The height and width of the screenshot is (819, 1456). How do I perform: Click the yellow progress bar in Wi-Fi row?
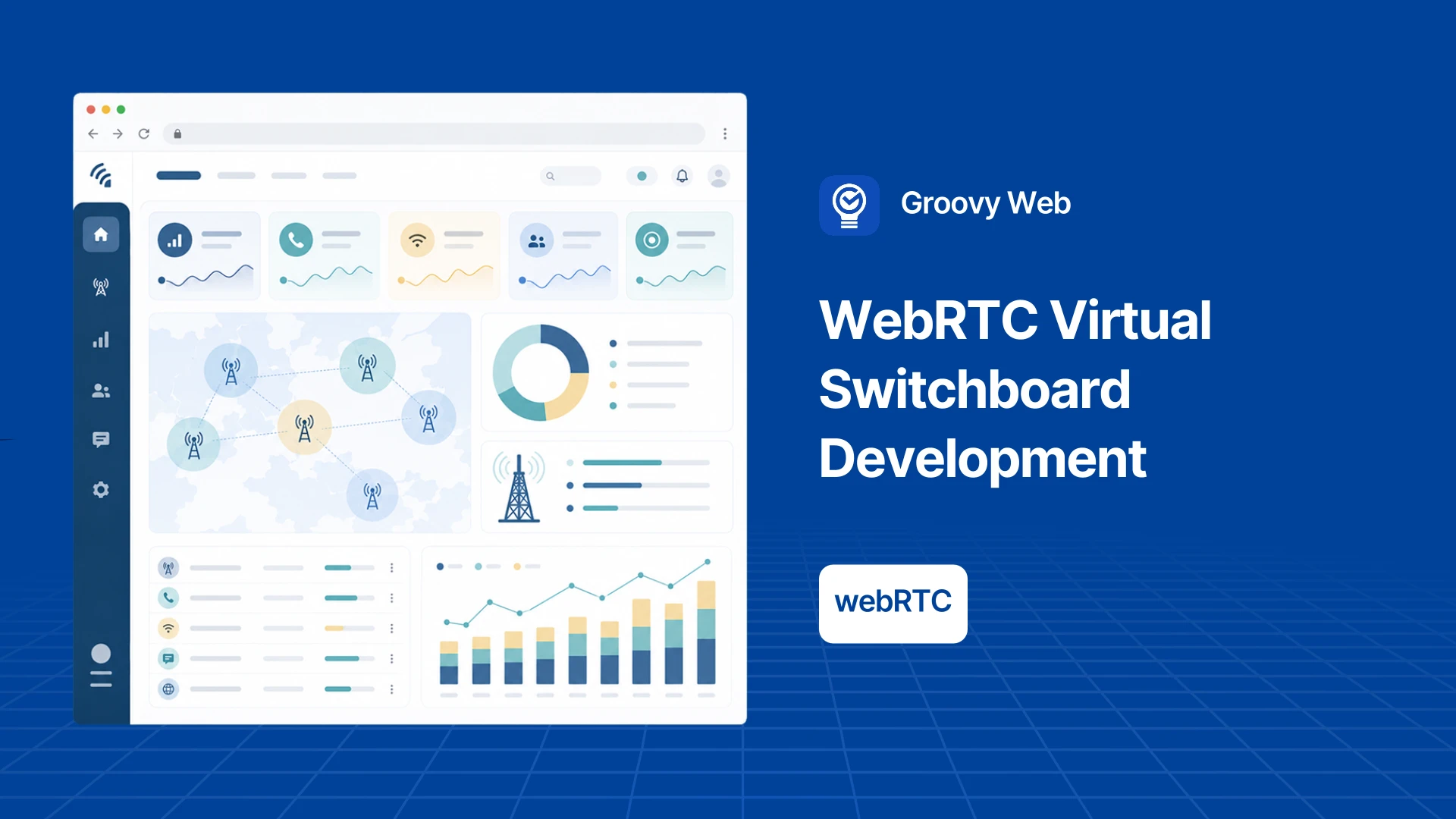click(x=334, y=628)
